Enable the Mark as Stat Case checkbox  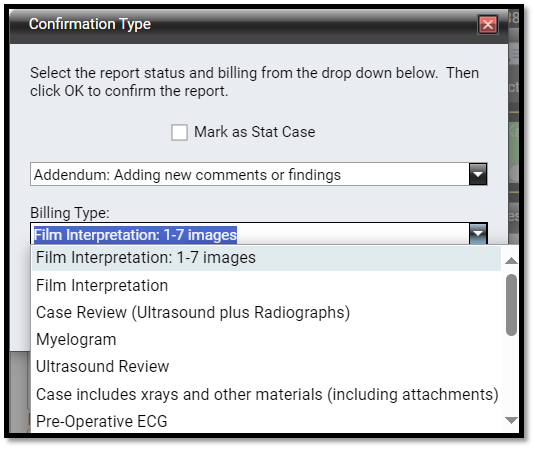(179, 132)
